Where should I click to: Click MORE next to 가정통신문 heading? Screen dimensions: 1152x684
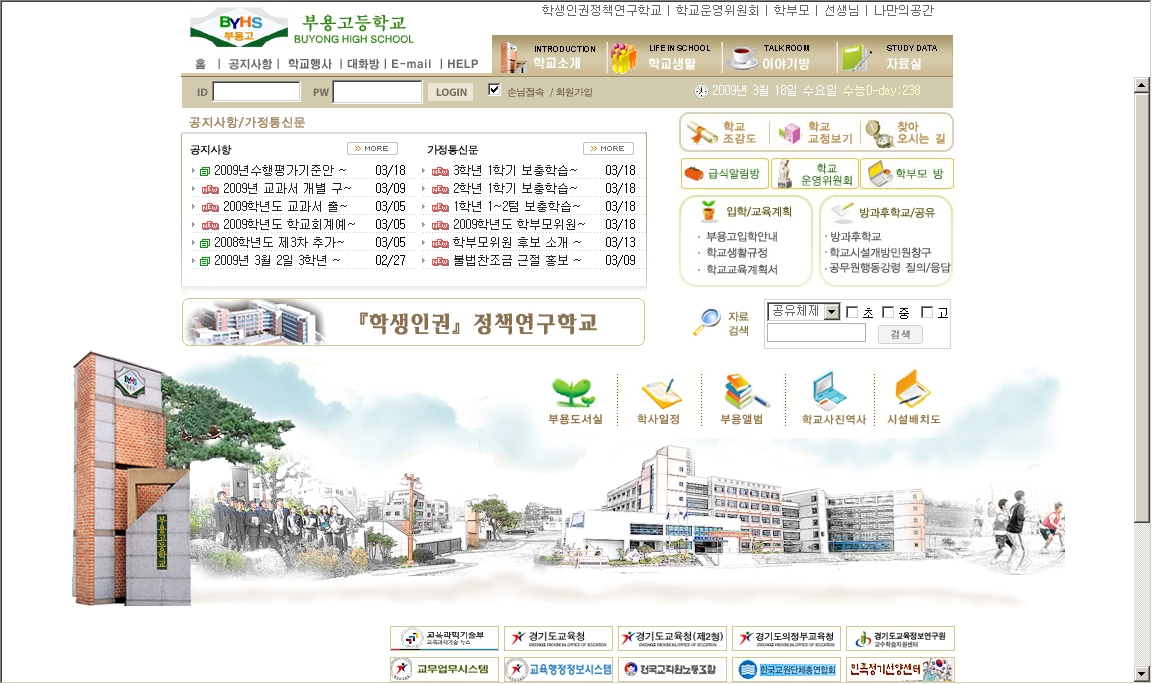click(x=608, y=149)
